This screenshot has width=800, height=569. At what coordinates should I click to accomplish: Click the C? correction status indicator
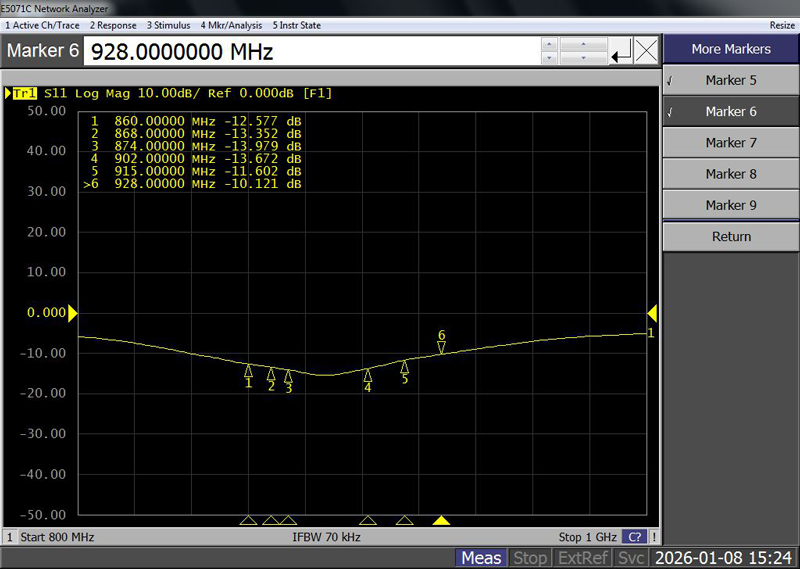coord(633,537)
